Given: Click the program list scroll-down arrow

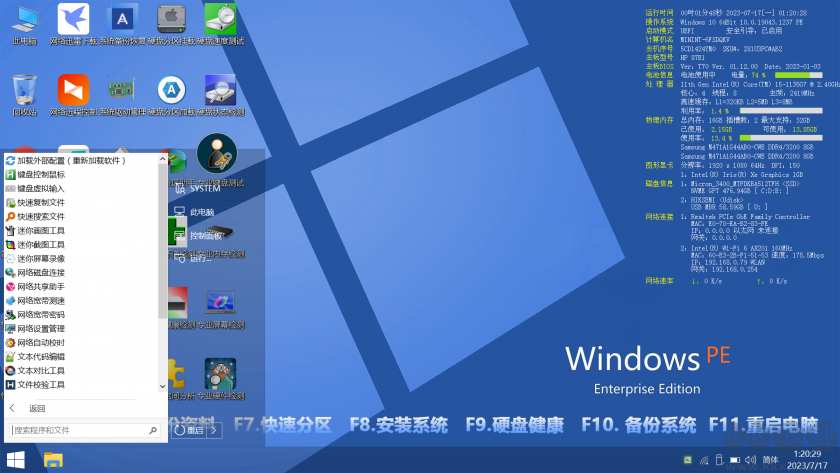Looking at the screenshot, I should tap(162, 386).
